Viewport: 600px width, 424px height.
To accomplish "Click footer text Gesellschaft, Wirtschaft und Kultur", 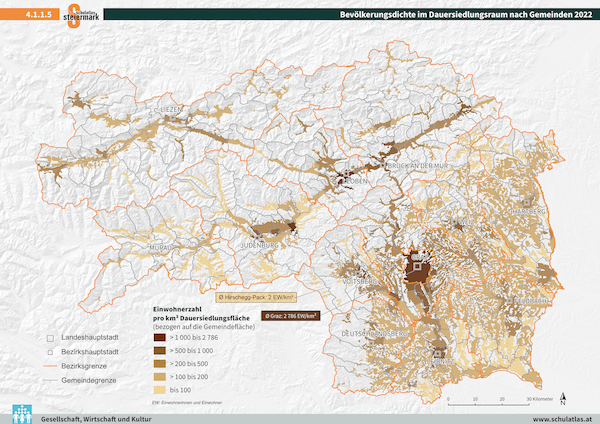I will (96, 419).
